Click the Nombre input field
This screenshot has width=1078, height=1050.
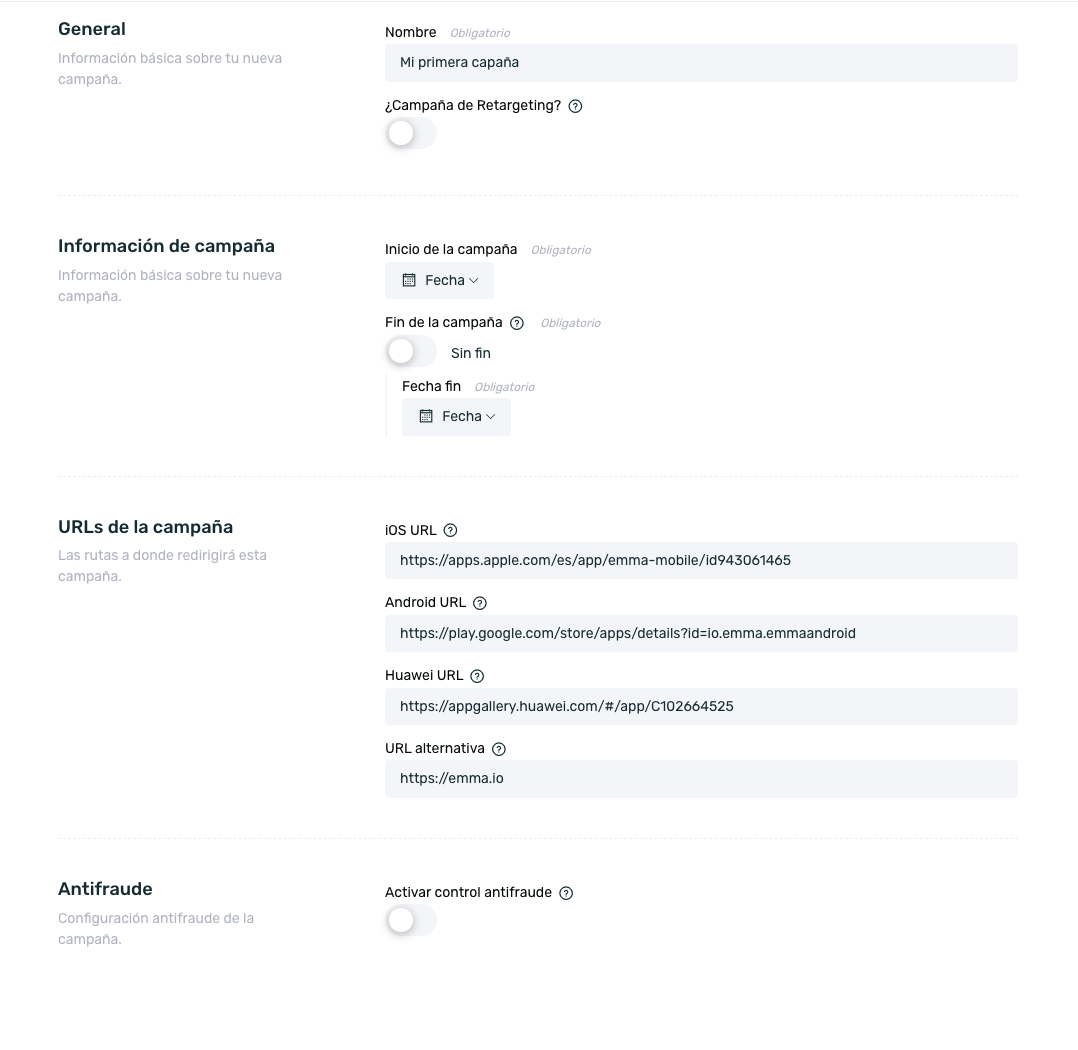tap(701, 63)
